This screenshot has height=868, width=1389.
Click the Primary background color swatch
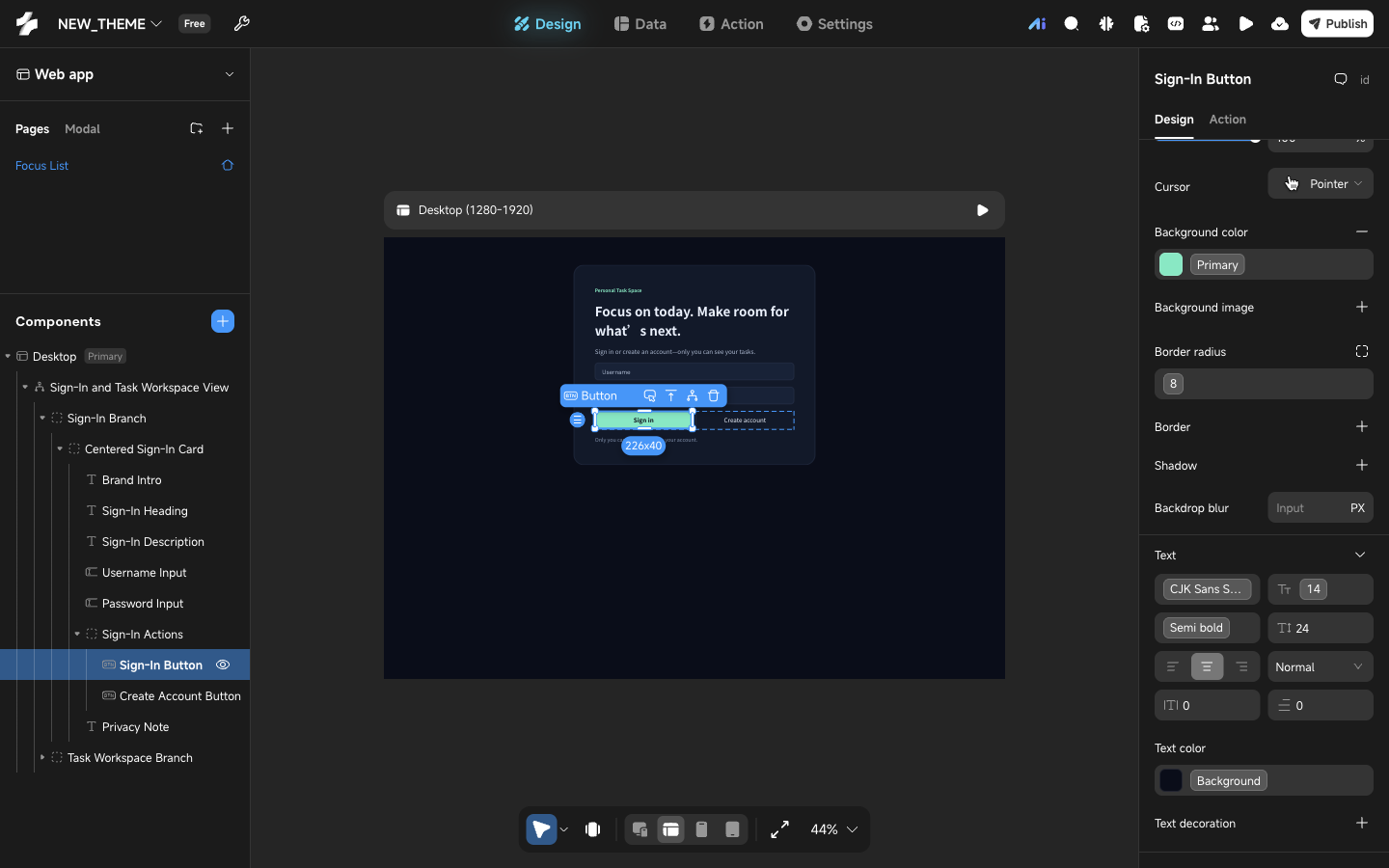[x=1171, y=264]
